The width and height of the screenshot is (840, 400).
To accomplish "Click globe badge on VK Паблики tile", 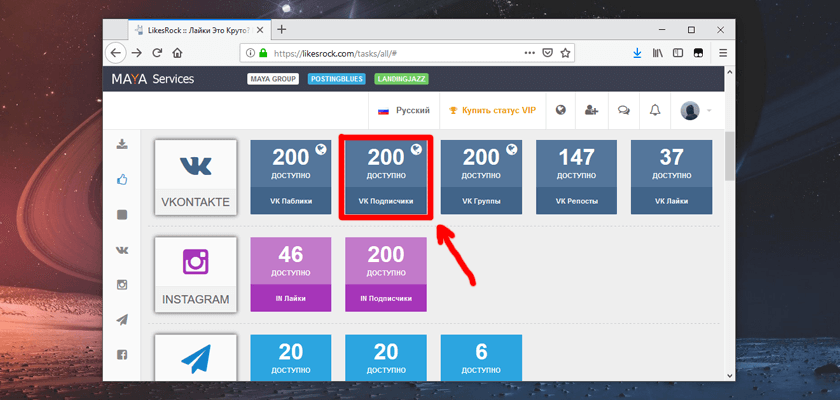I will [321, 149].
